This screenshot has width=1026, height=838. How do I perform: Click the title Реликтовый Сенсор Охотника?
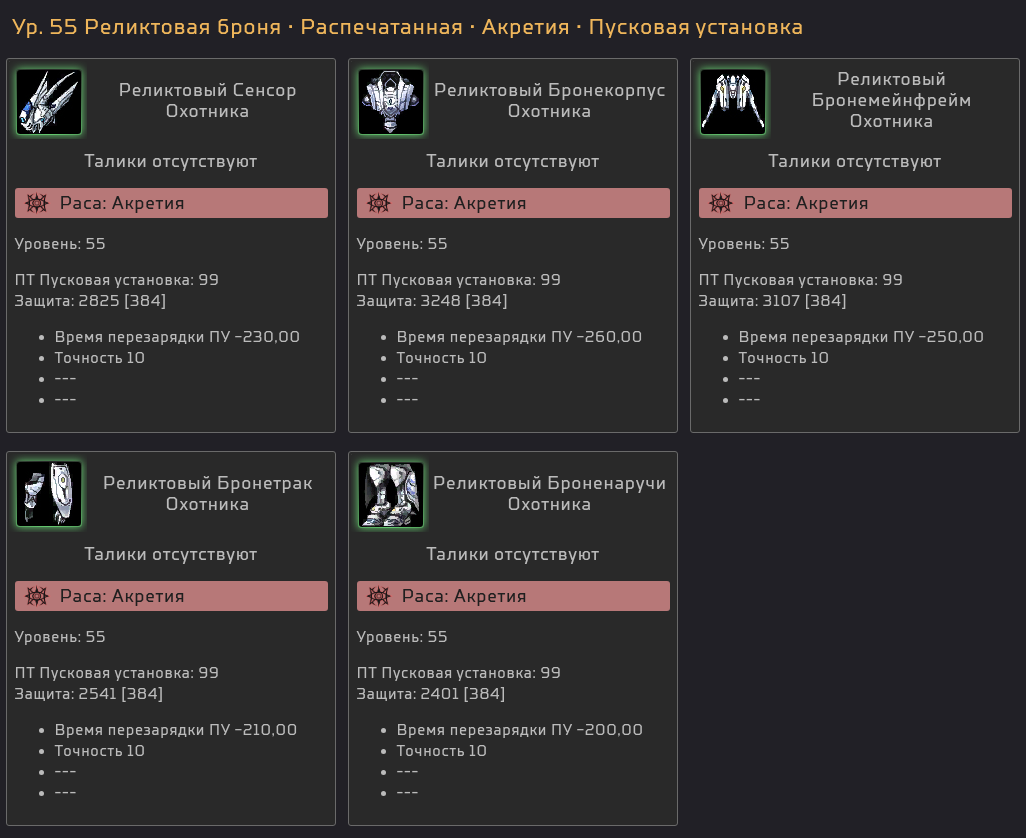click(207, 100)
